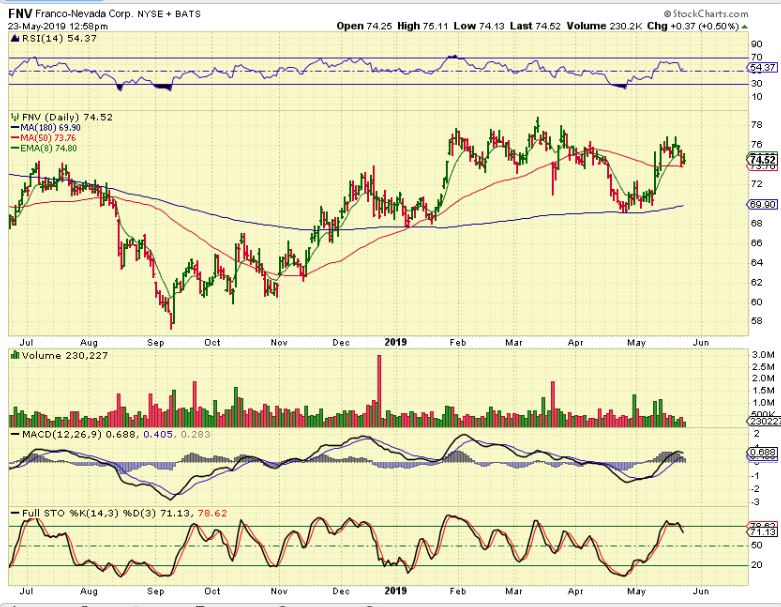This screenshot has width=781, height=607.
Task: Click the tallest red volume spike bar
Action: [x=378, y=390]
